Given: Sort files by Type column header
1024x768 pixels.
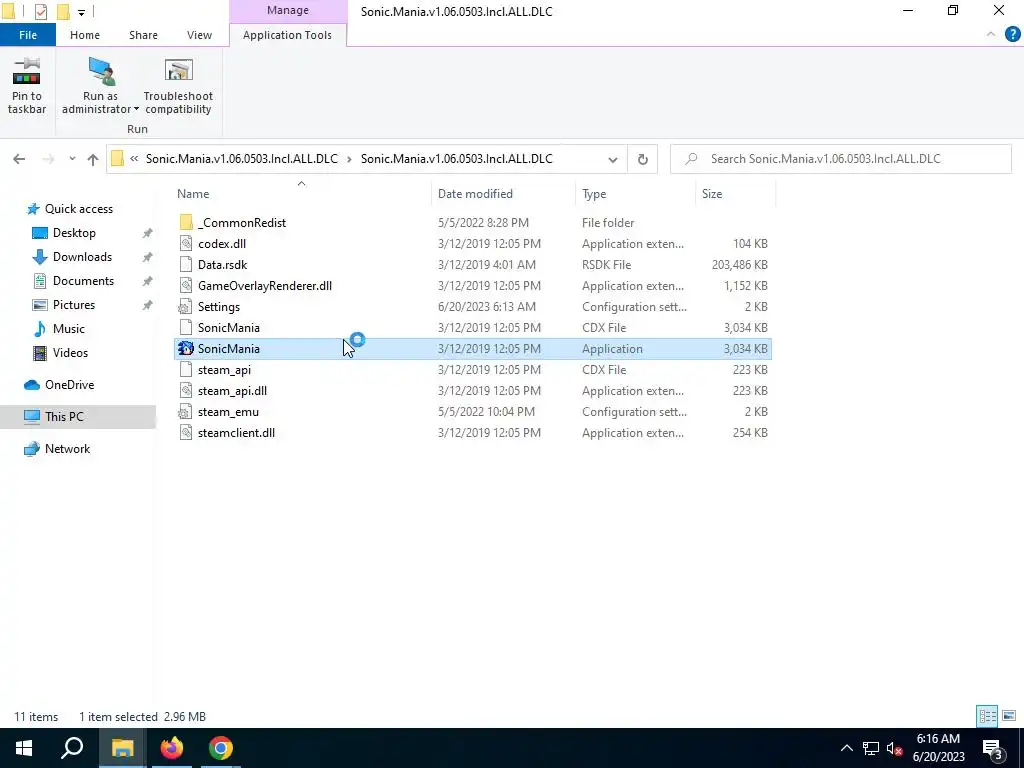Looking at the screenshot, I should pos(594,194).
